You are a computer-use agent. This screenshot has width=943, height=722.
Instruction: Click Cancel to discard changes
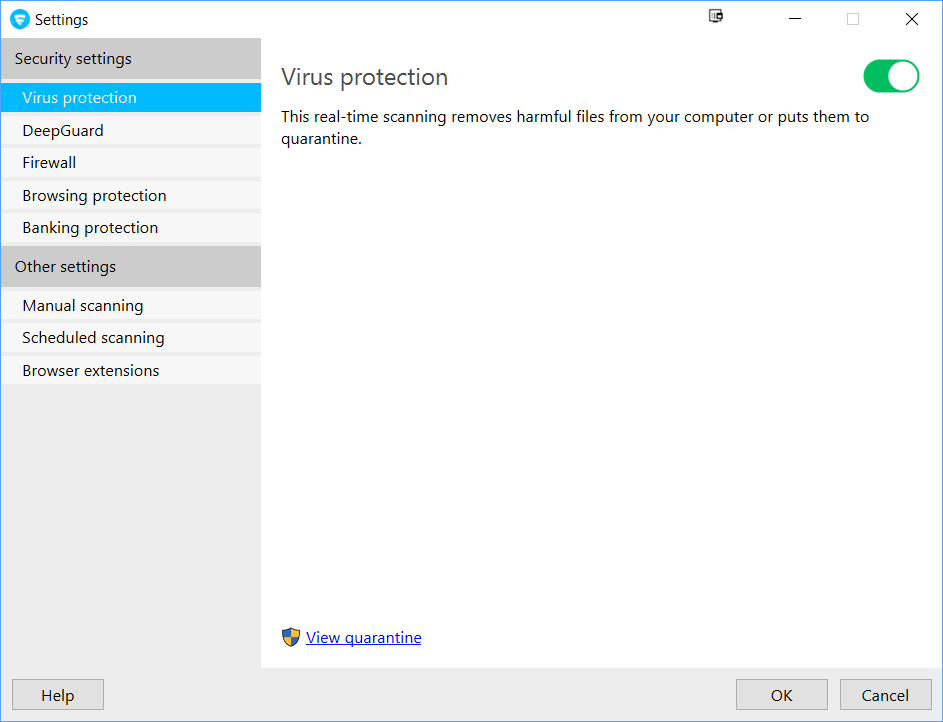885,695
